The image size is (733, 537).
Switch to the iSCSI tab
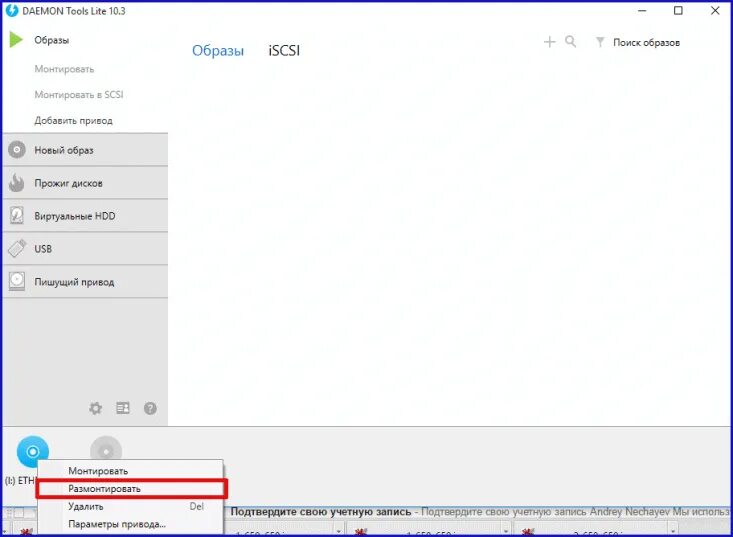(284, 50)
